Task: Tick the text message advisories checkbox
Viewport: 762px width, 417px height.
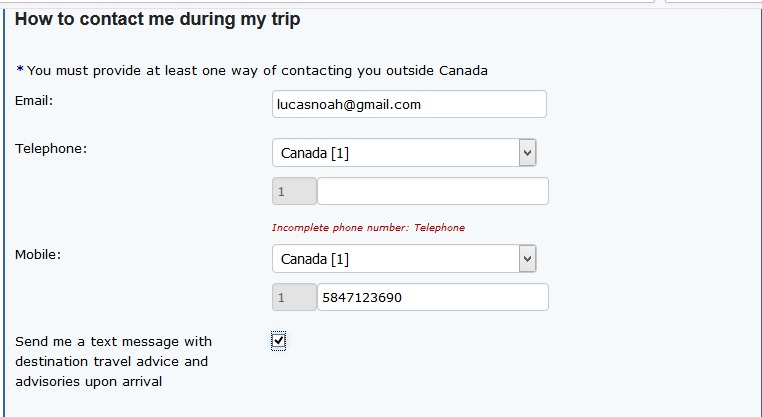Action: (x=279, y=342)
